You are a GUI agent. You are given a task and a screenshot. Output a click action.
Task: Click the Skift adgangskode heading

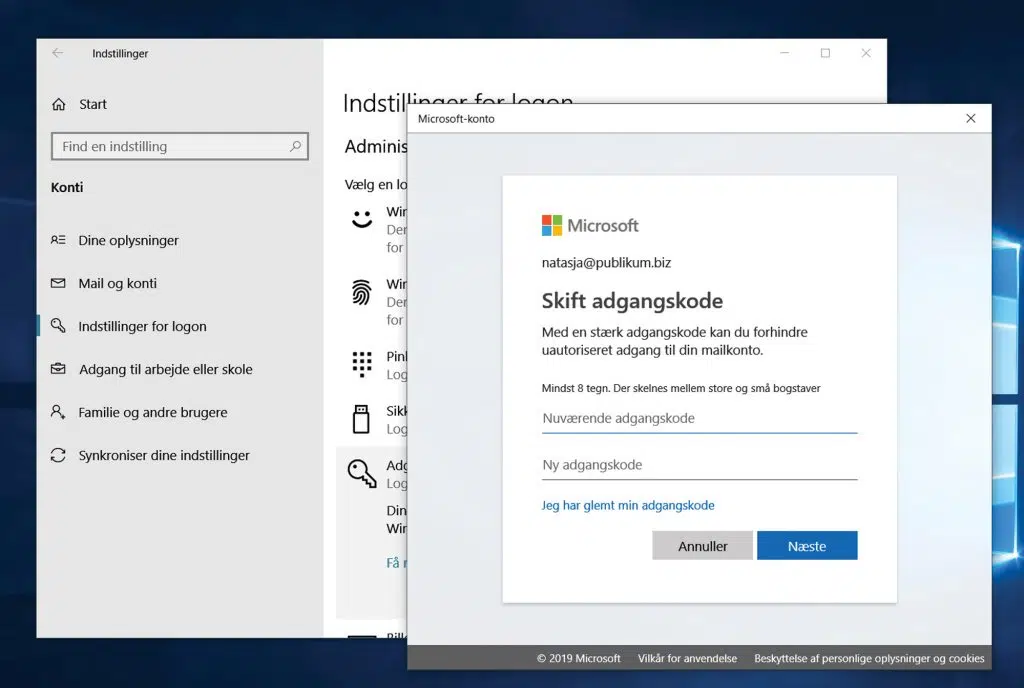633,301
